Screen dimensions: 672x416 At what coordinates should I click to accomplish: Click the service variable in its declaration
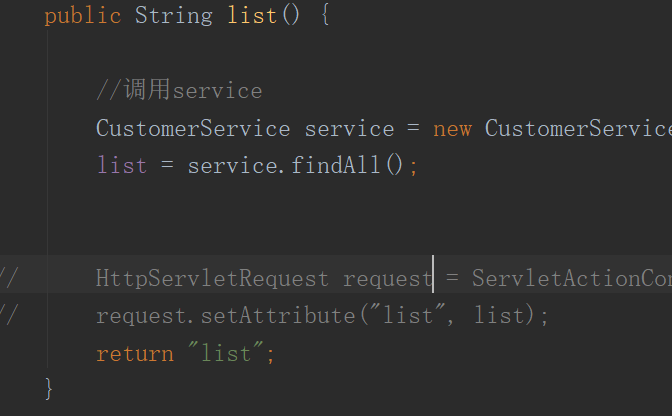pyautogui.click(x=349, y=129)
